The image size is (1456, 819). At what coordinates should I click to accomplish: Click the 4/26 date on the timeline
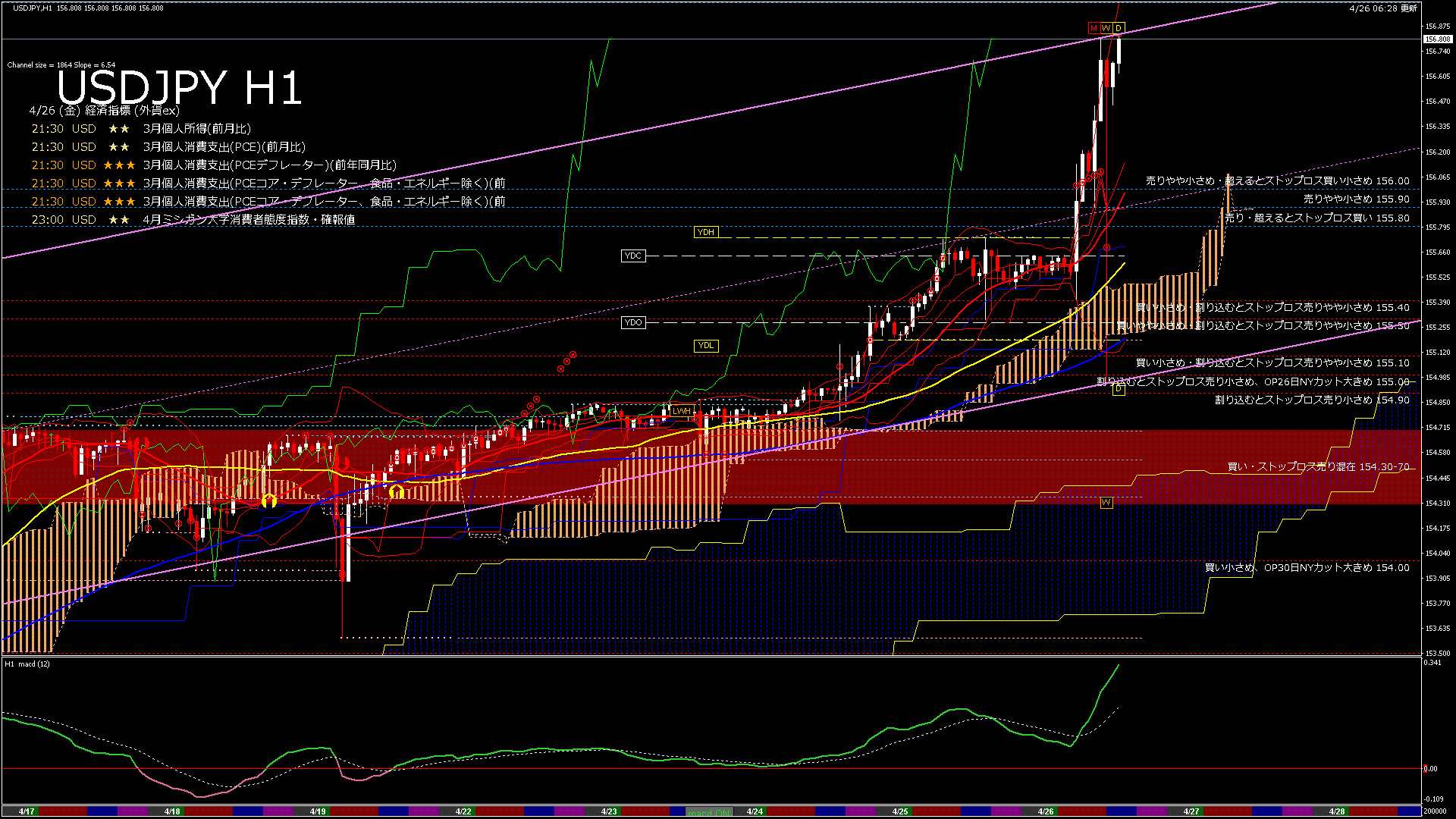[1046, 811]
